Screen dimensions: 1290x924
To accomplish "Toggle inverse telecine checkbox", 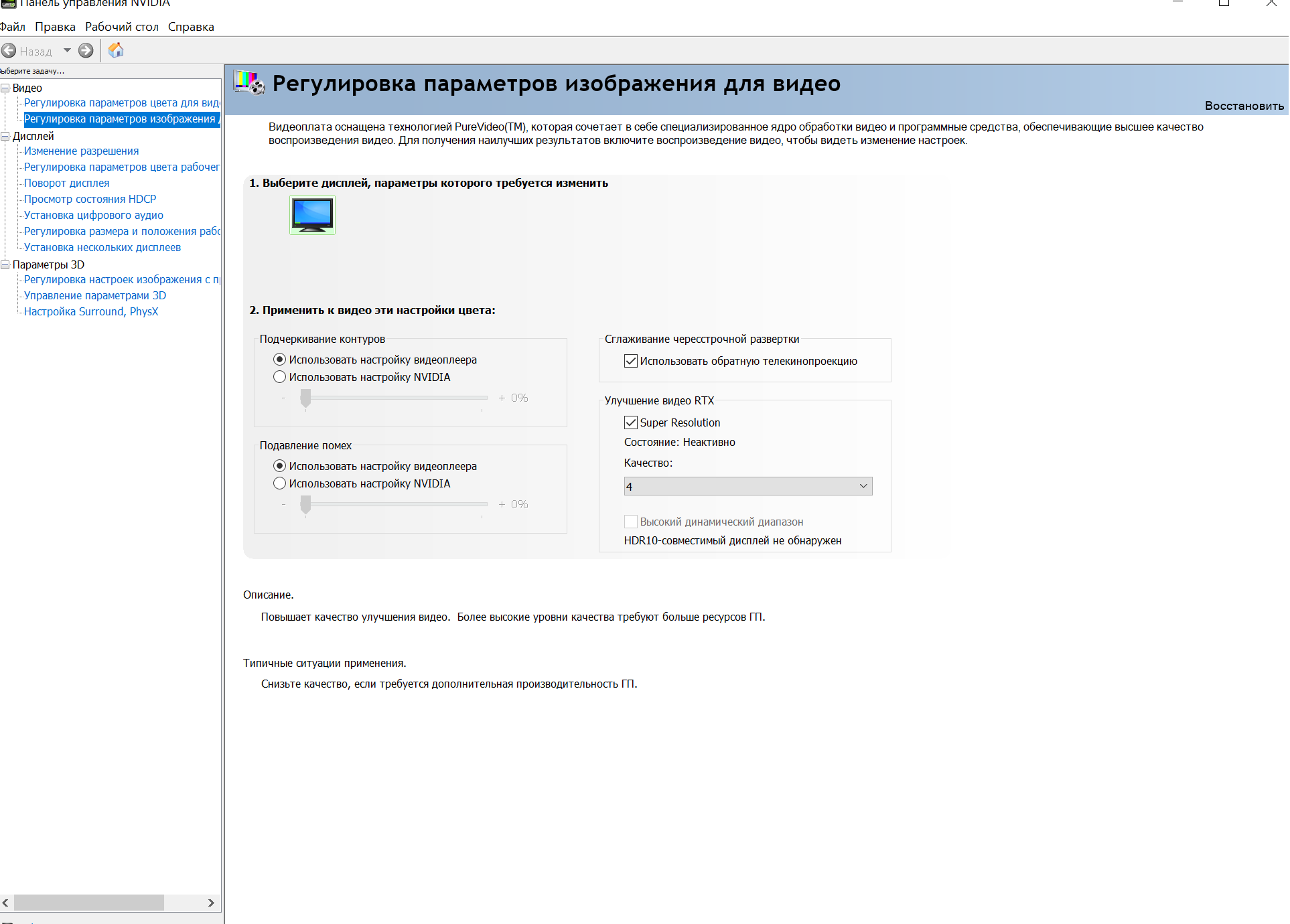I will [630, 361].
